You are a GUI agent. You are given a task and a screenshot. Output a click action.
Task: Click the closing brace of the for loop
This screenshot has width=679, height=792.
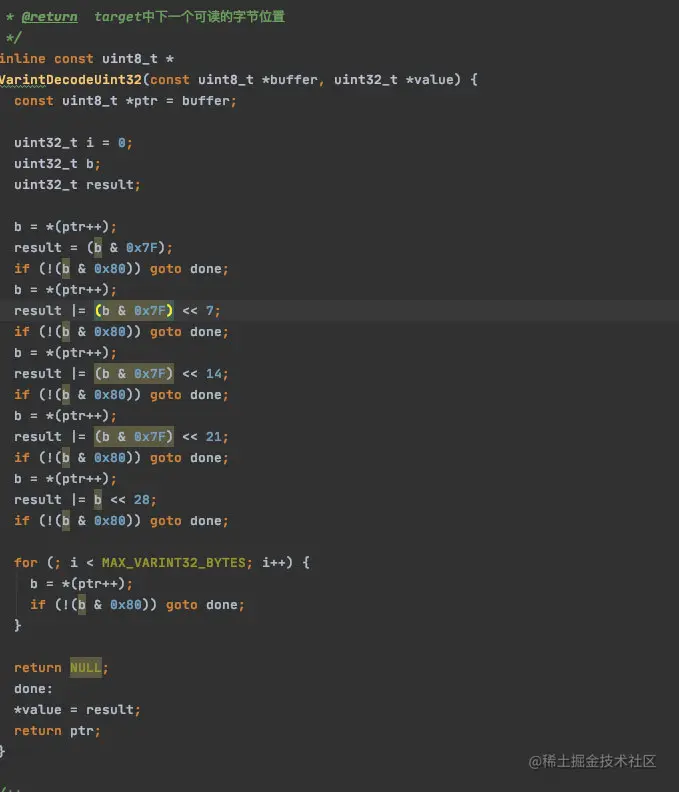(x=18, y=626)
